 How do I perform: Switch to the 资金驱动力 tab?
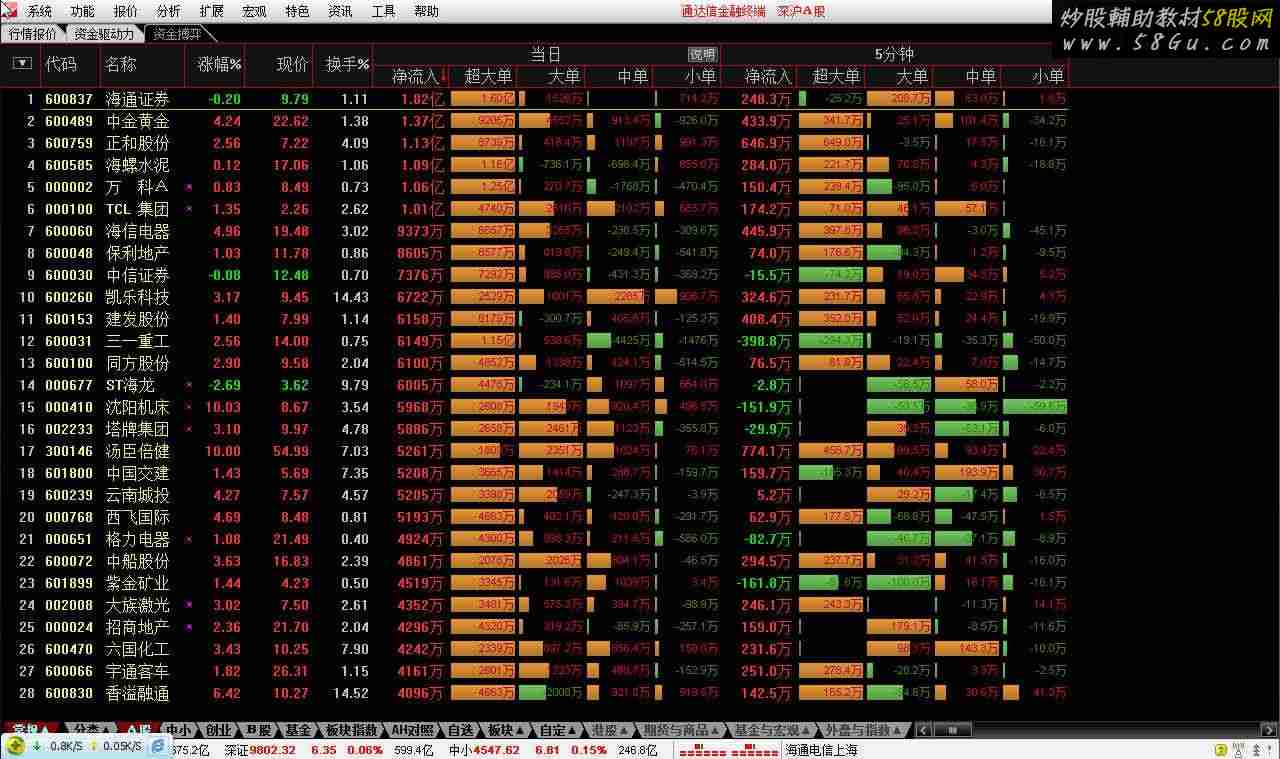point(104,33)
